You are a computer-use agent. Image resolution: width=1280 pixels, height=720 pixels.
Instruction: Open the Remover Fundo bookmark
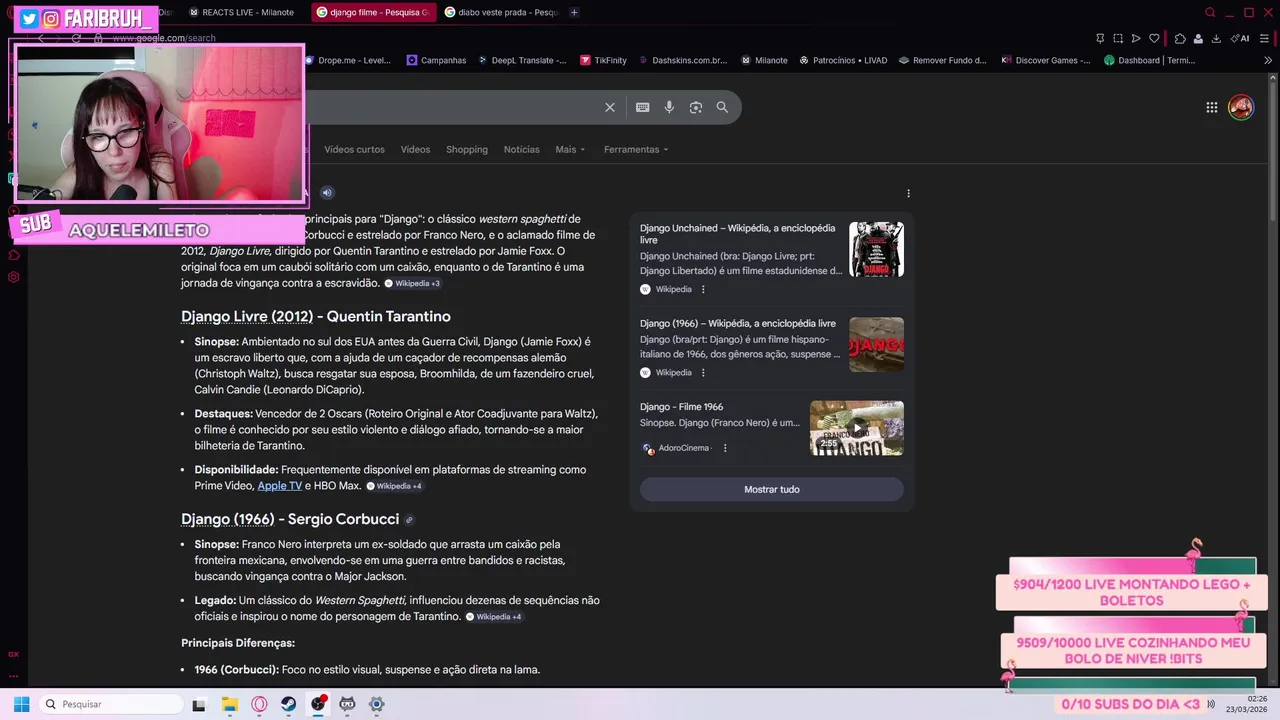(x=942, y=60)
